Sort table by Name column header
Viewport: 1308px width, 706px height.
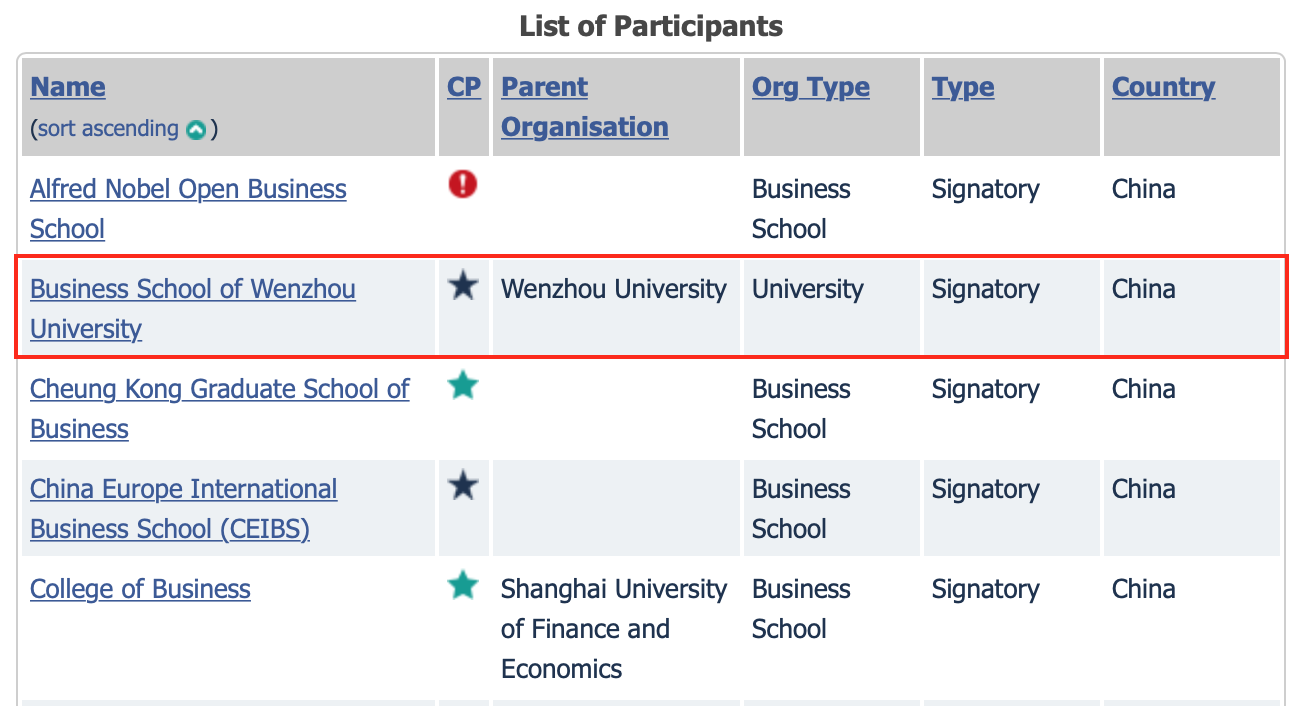point(68,87)
